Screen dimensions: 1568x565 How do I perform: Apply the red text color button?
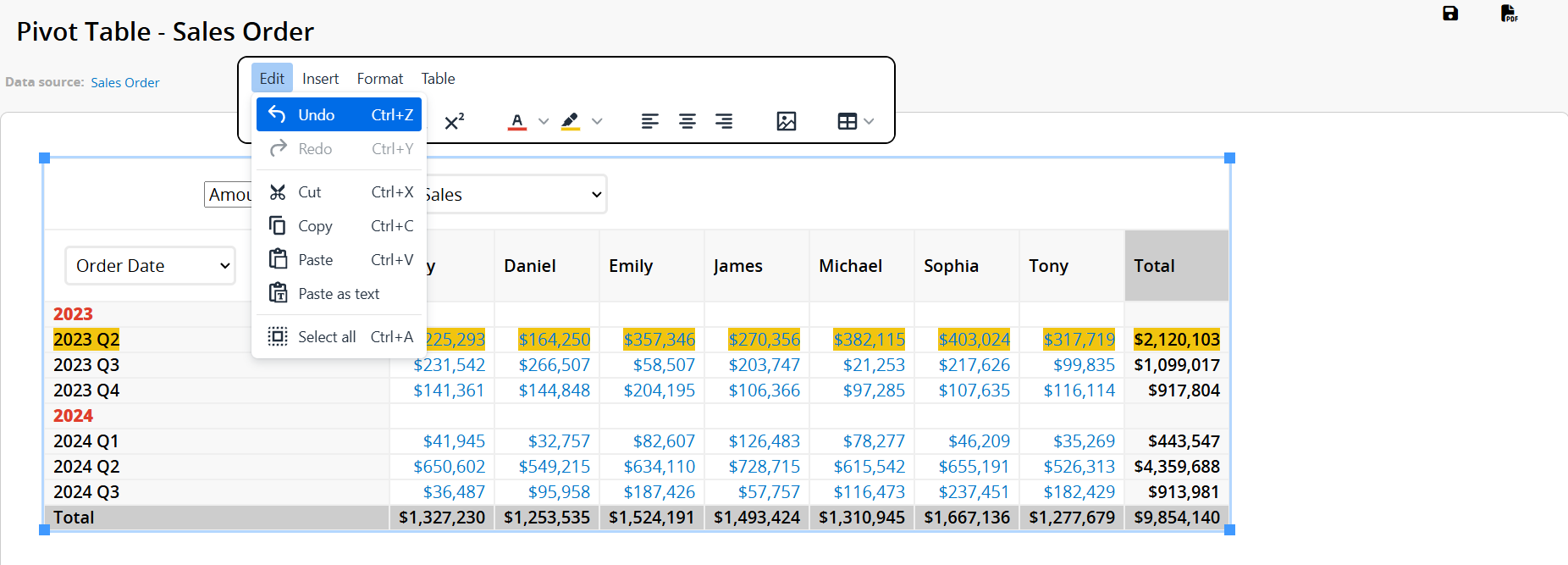517,121
